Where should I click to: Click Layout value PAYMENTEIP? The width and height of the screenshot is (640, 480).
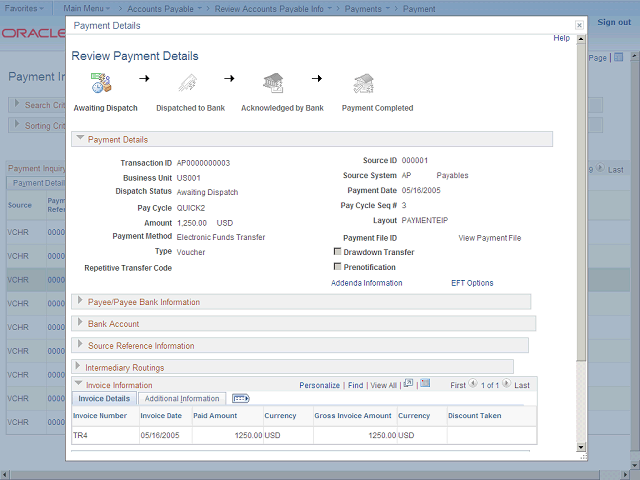pyautogui.click(x=424, y=220)
